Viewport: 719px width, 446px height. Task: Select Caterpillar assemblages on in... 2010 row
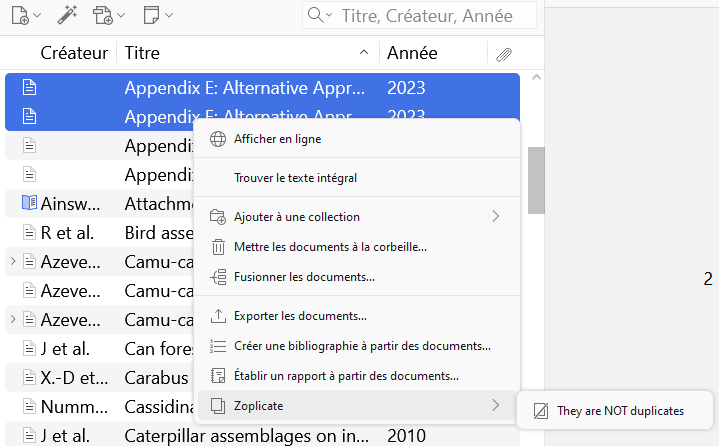tap(262, 436)
